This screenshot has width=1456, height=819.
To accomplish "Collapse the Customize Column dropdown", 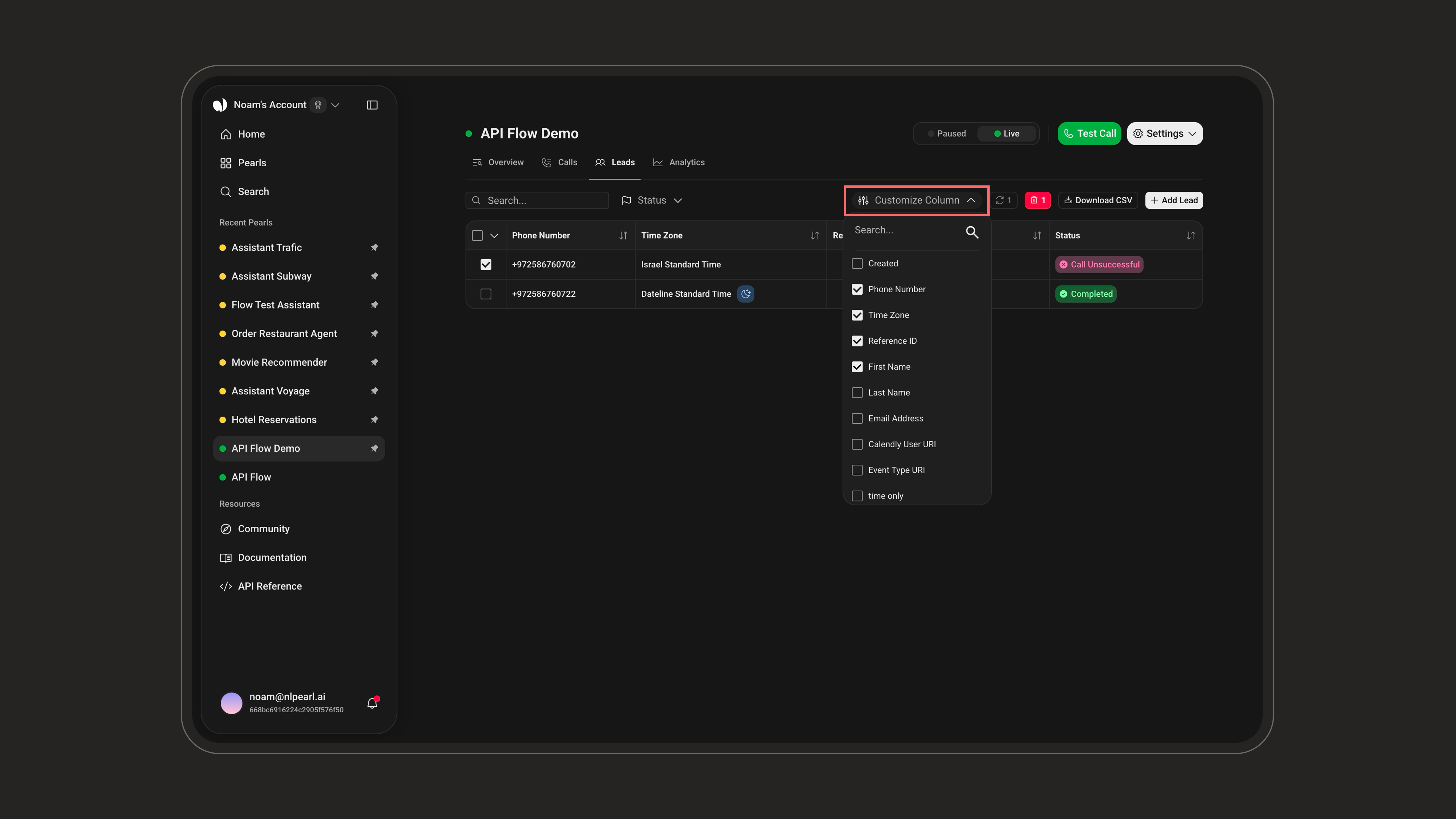I will [916, 200].
